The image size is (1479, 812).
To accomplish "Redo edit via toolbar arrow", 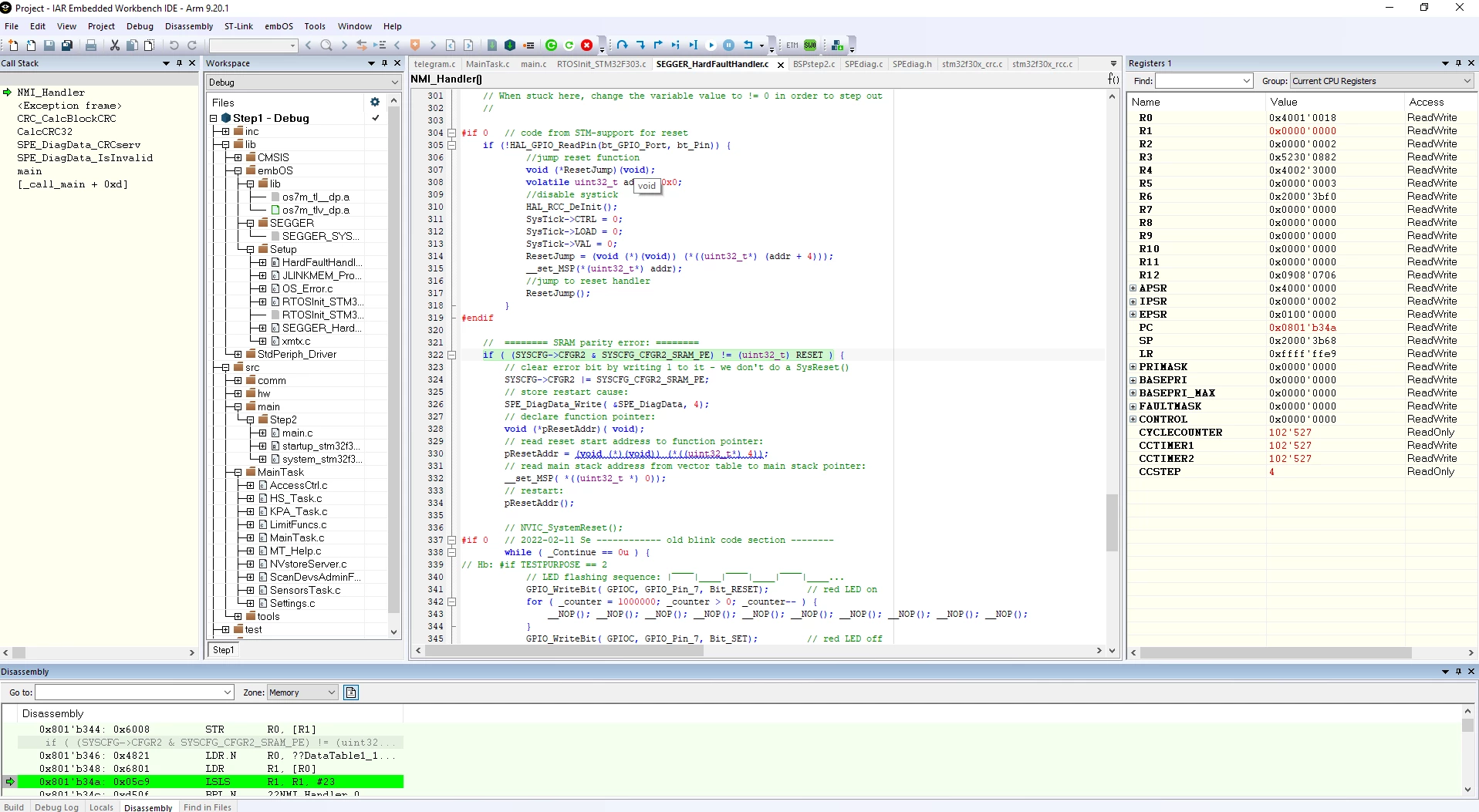I will click(x=192, y=45).
